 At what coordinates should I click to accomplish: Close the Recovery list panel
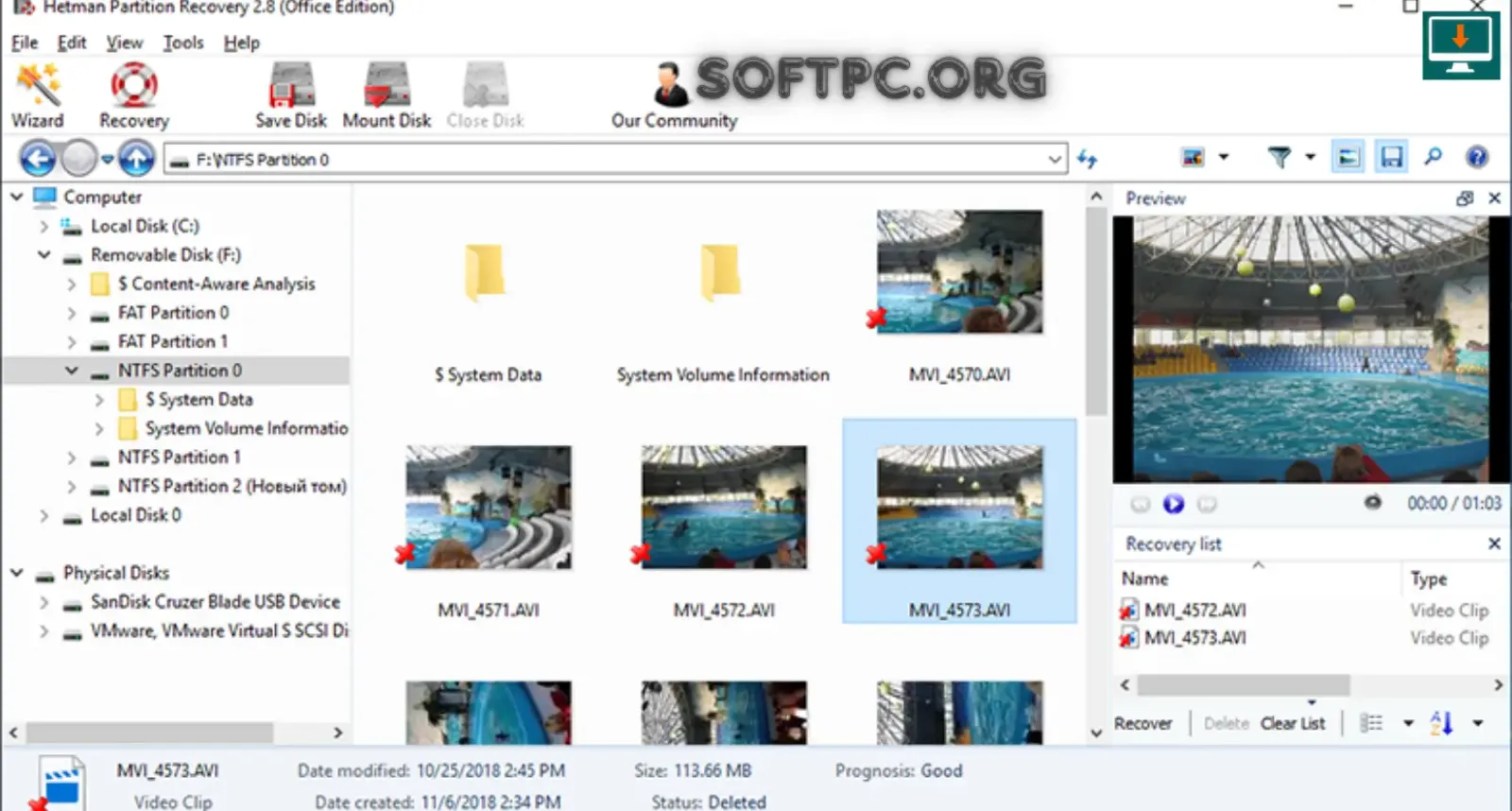pos(1494,544)
